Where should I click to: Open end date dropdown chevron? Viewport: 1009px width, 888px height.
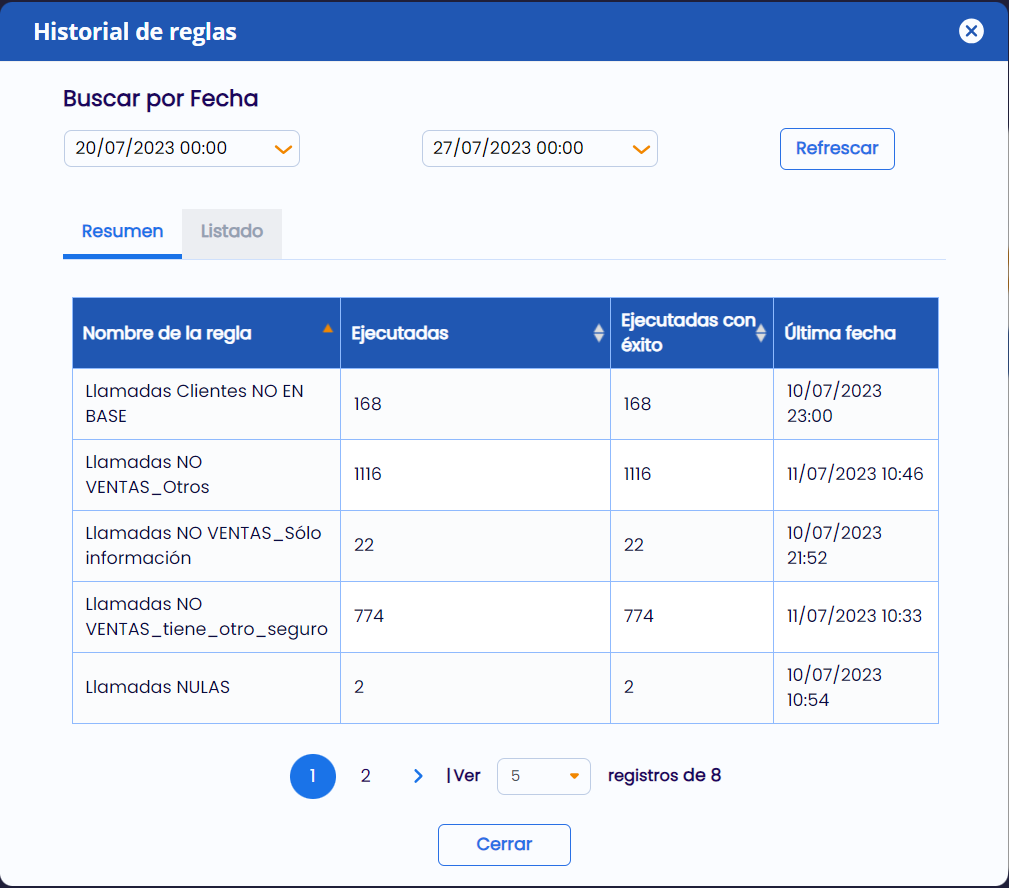click(x=641, y=149)
